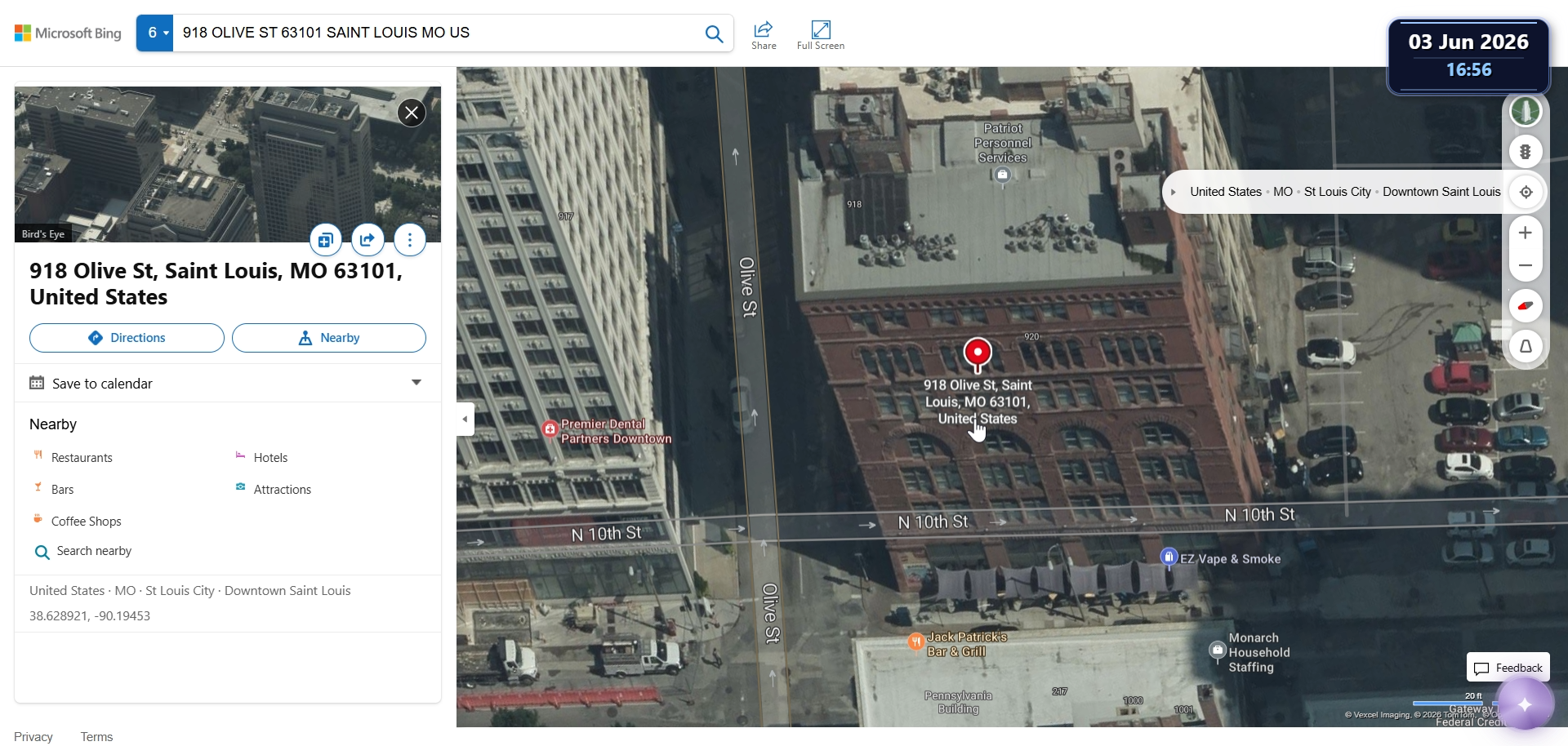This screenshot has width=1568, height=746.
Task: Click the tilt perspective icon
Action: tap(1526, 347)
